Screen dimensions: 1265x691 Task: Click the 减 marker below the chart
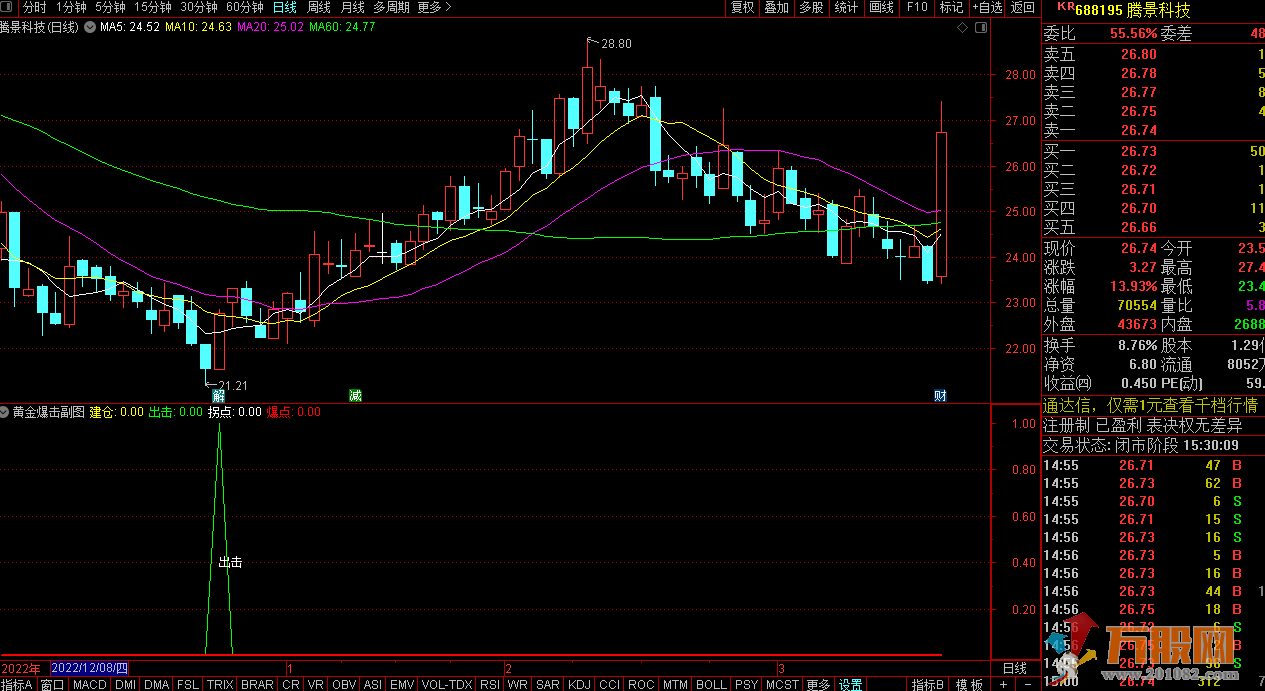(355, 396)
